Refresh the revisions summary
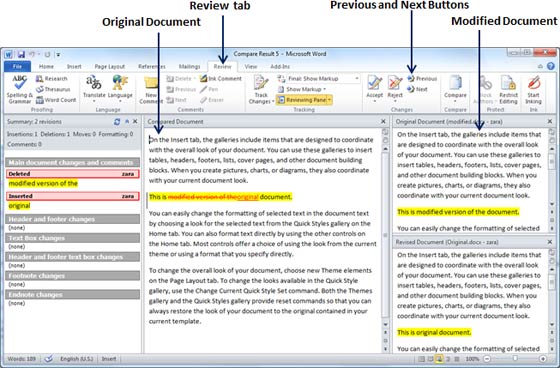Viewport: 560px width, 368px height. (117, 122)
